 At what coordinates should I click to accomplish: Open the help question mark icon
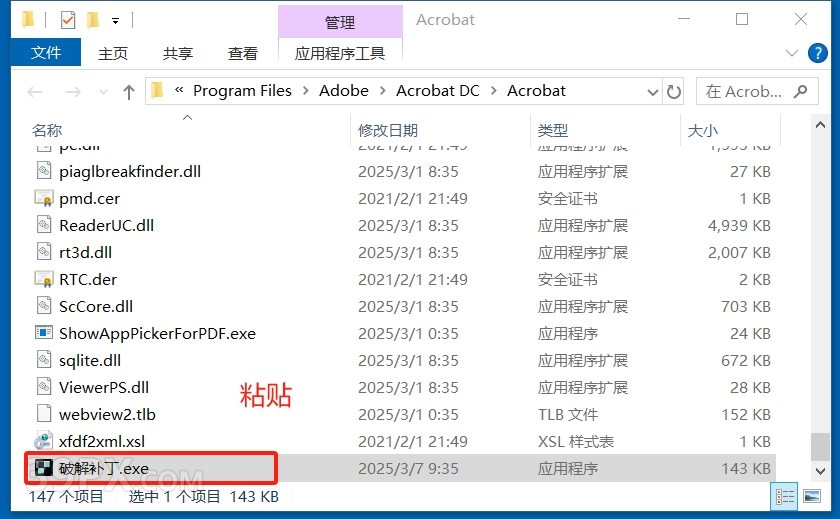click(818, 53)
